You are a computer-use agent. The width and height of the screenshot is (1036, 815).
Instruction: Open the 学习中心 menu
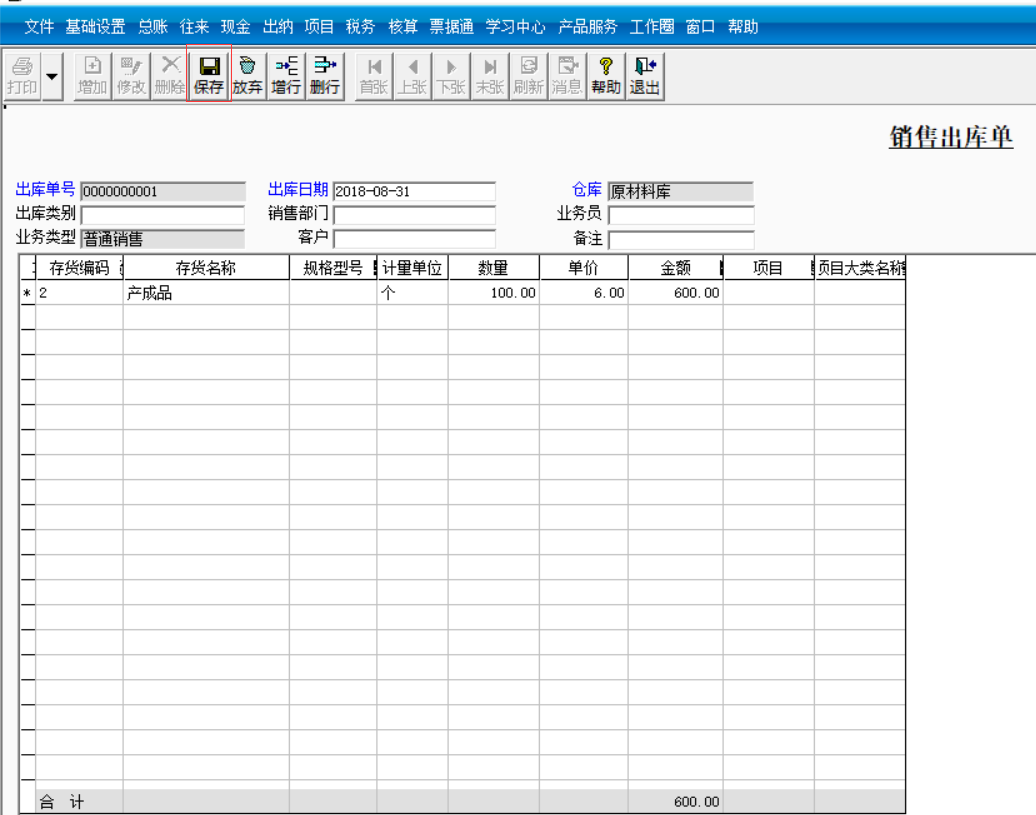(x=515, y=27)
